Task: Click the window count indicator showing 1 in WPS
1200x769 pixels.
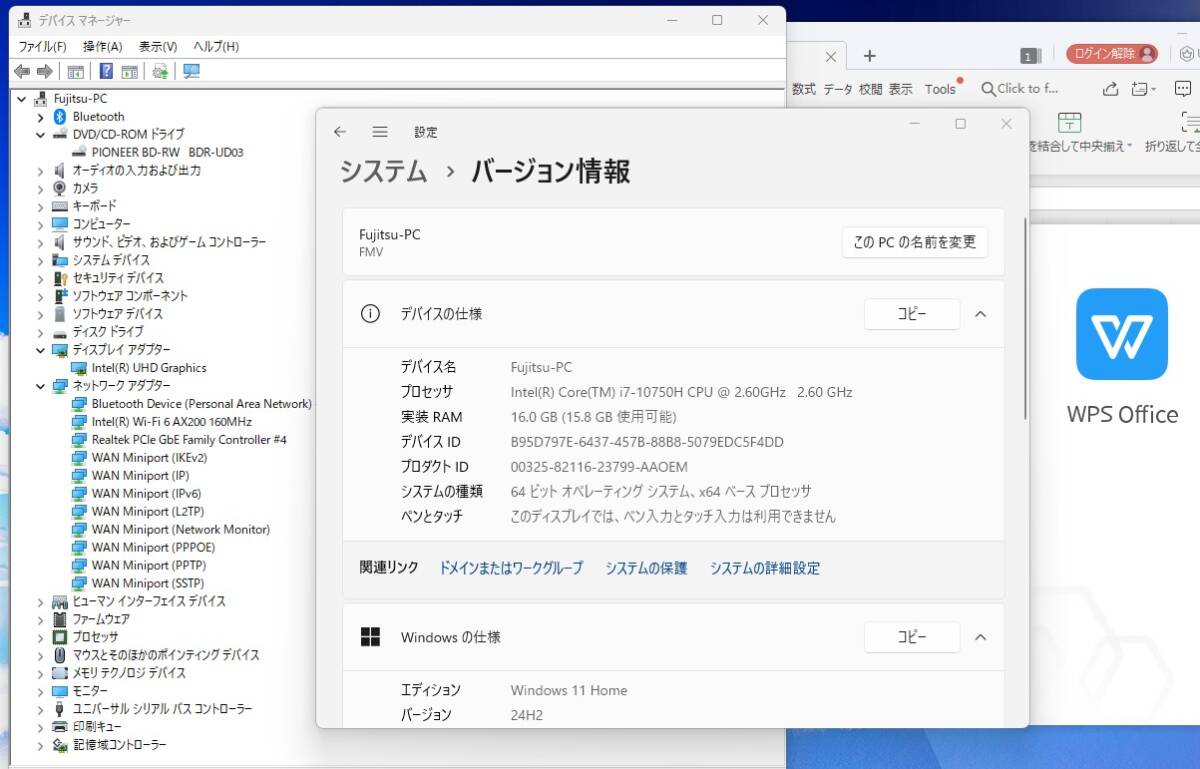Action: pyautogui.click(x=1031, y=56)
